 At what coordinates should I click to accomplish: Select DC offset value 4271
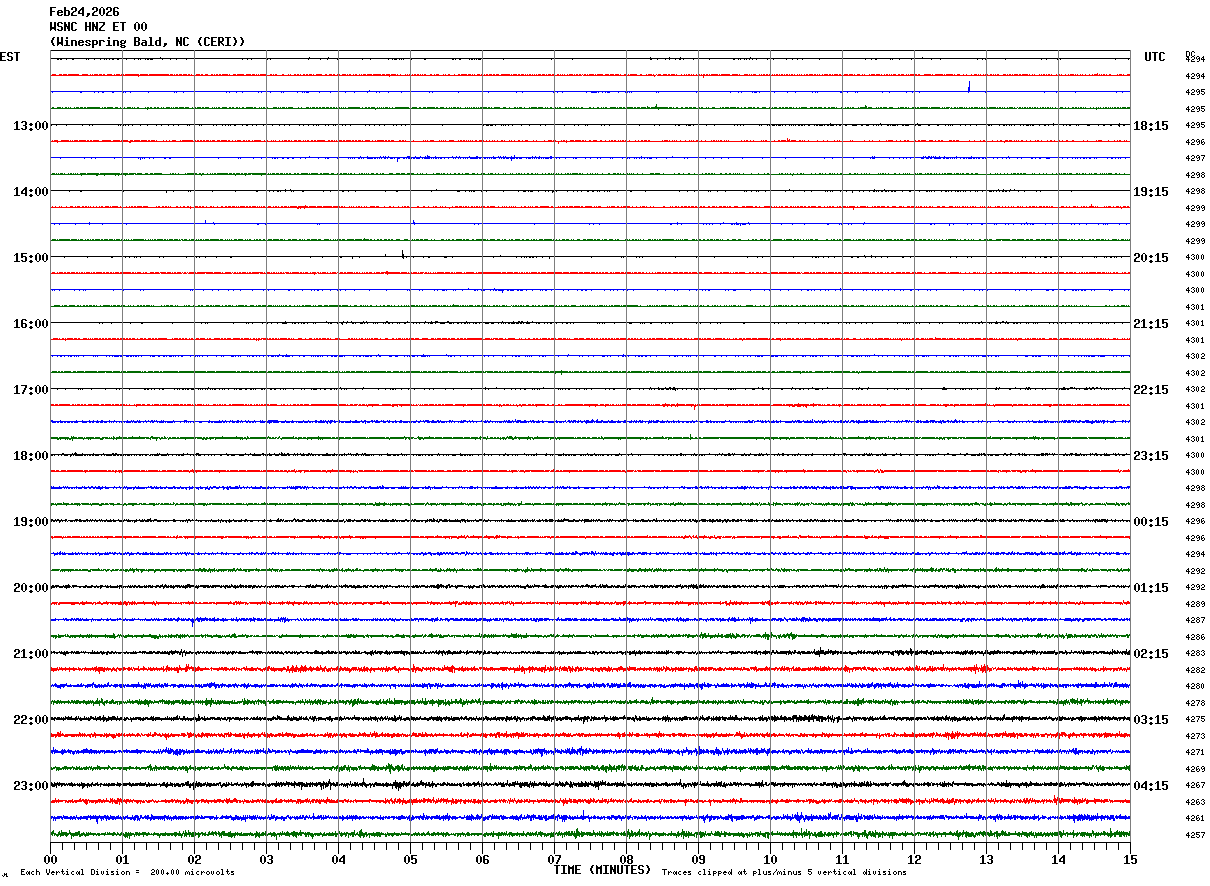[1195, 753]
